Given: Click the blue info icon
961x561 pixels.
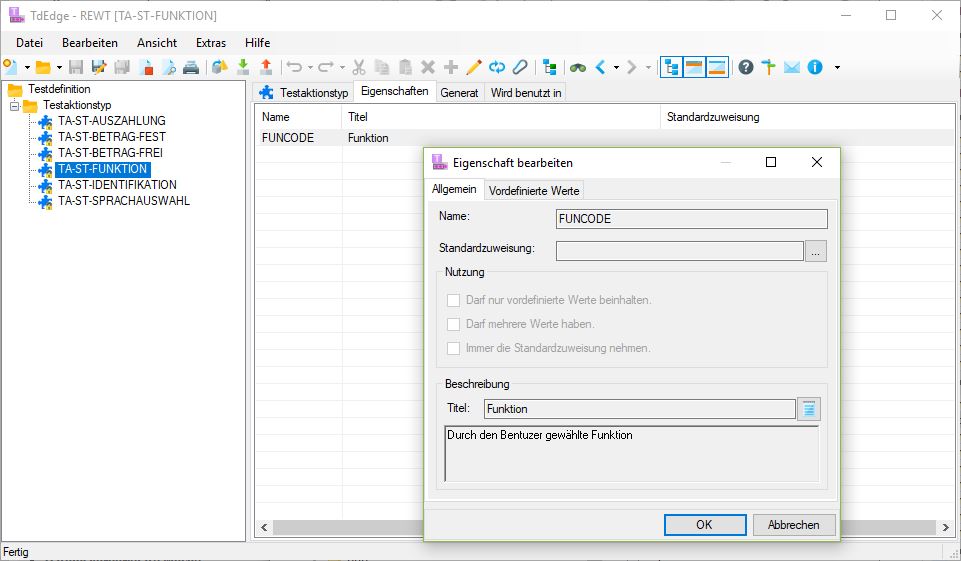Looking at the screenshot, I should click(x=815, y=67).
